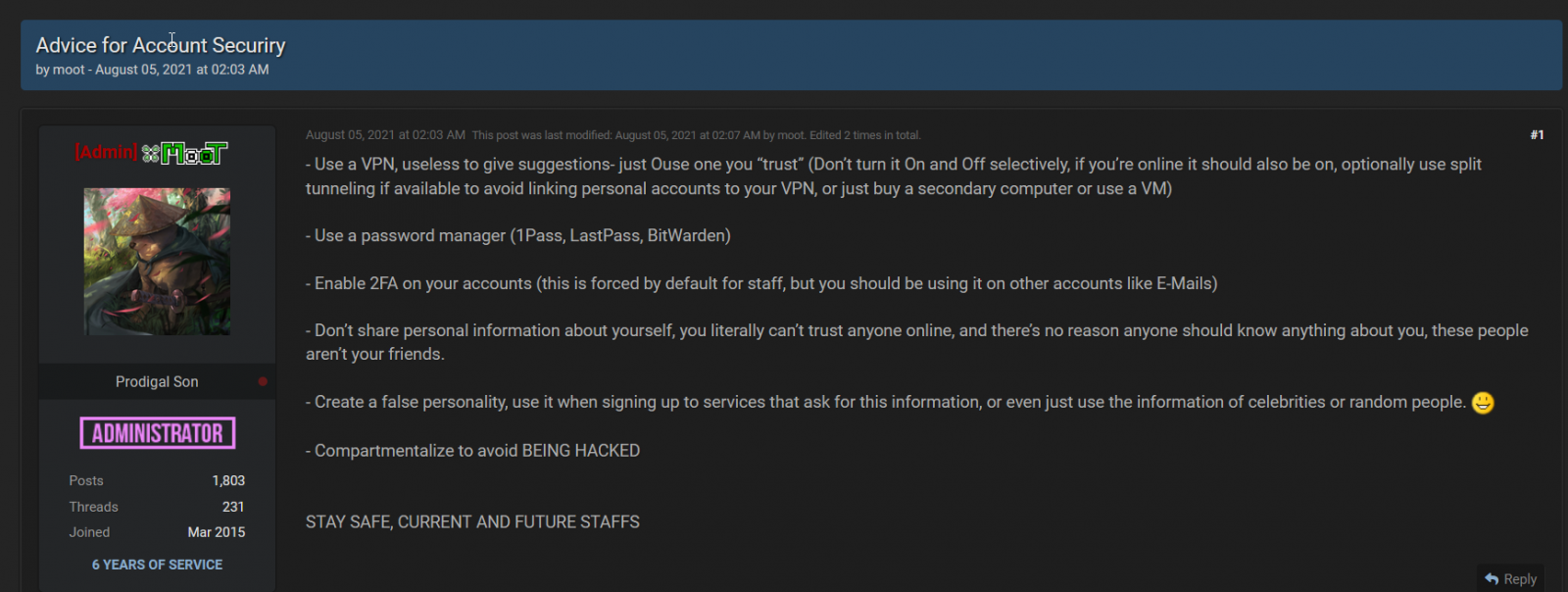Image resolution: width=1568 pixels, height=592 pixels.
Task: Click the Reply button
Action: [1510, 578]
